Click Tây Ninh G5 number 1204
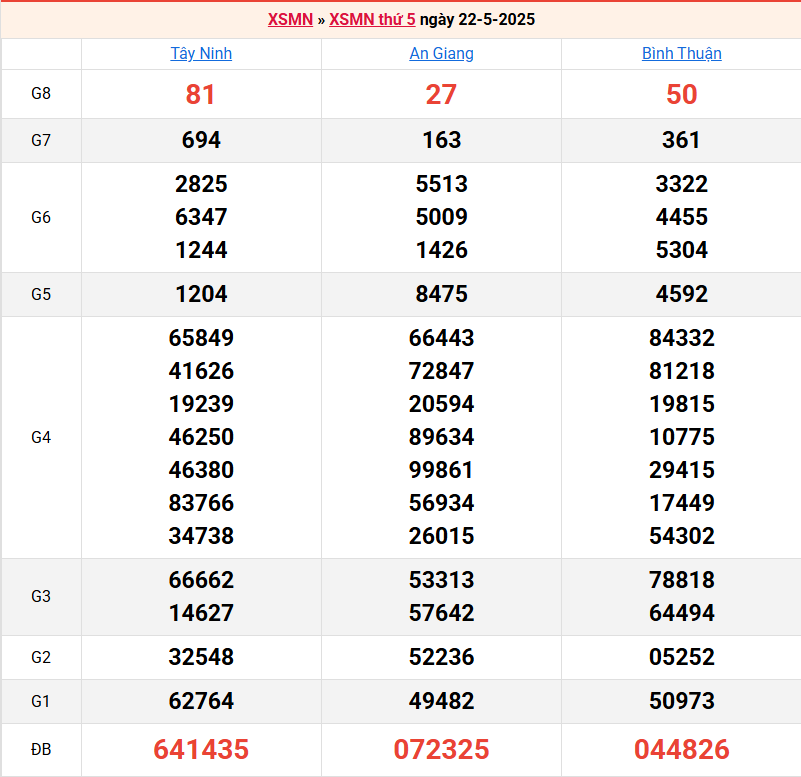This screenshot has width=801, height=777. tap(201, 294)
